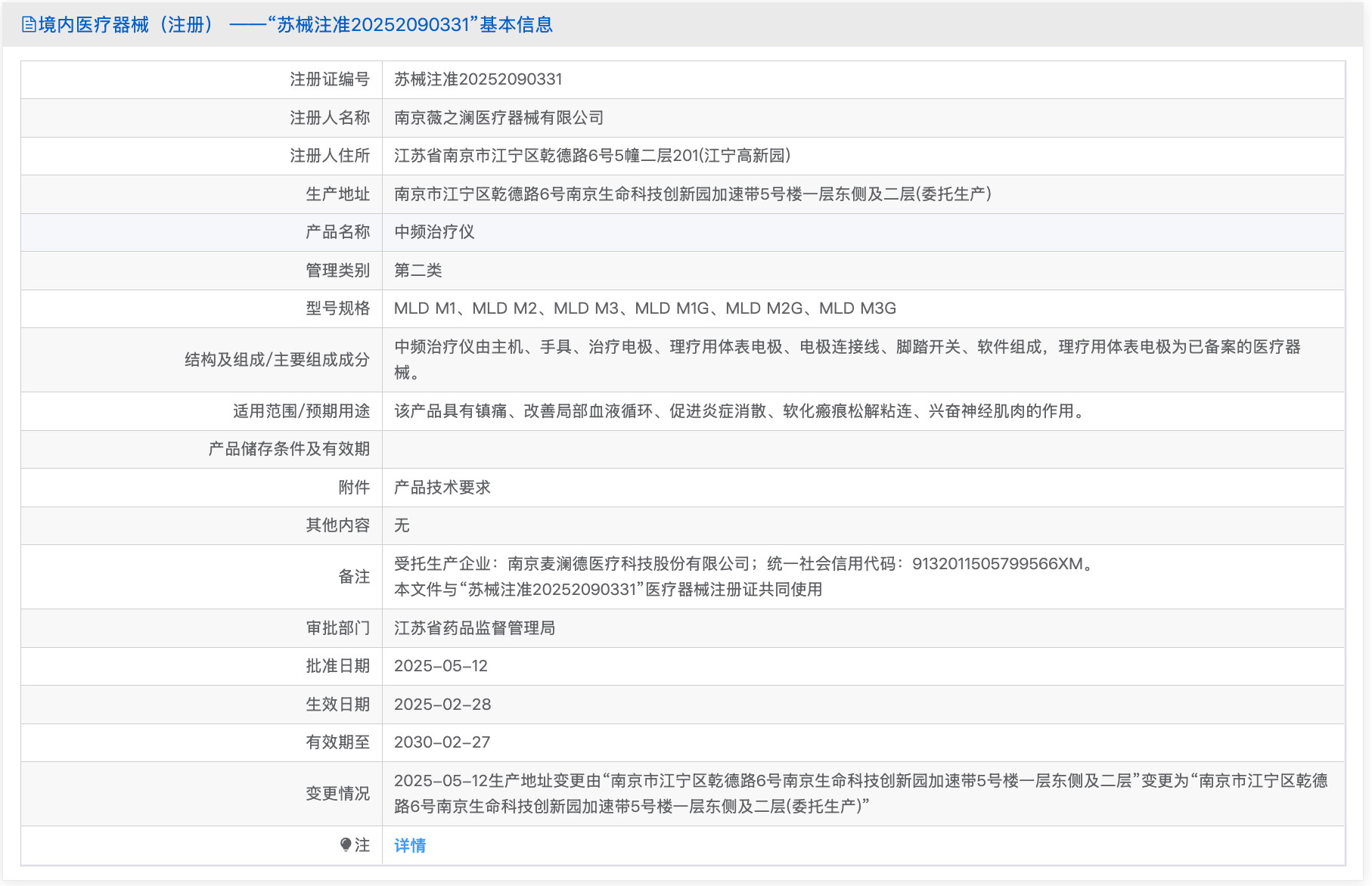The height and width of the screenshot is (886, 1372).
Task: Click the 产品技术要求 attachment text
Action: 442,488
